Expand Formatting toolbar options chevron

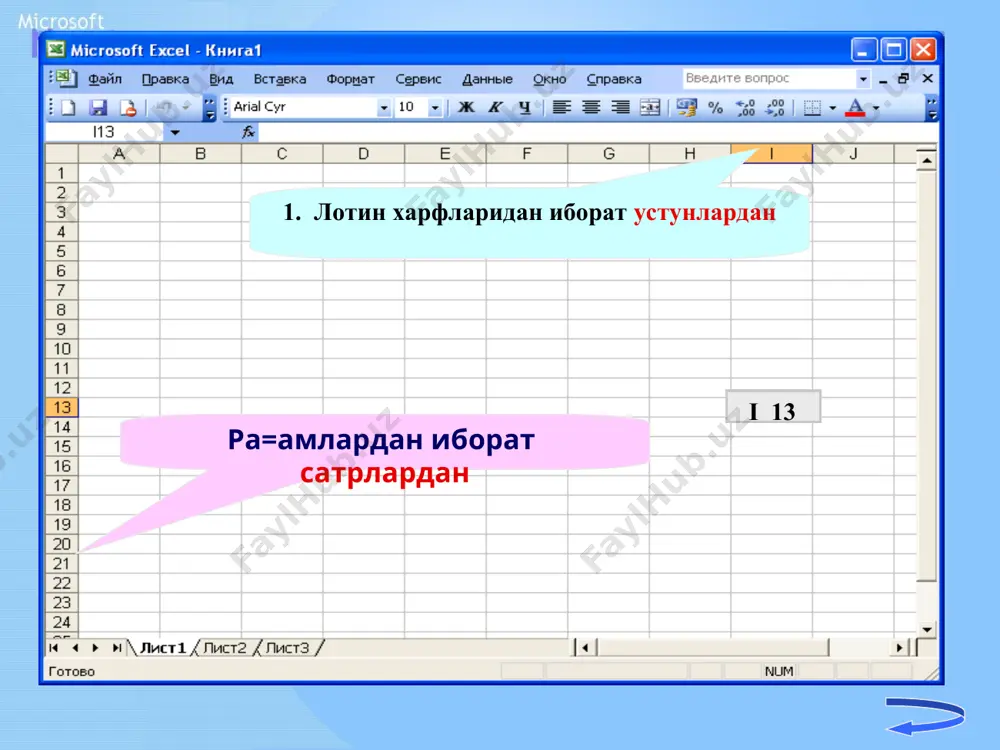coord(932,108)
